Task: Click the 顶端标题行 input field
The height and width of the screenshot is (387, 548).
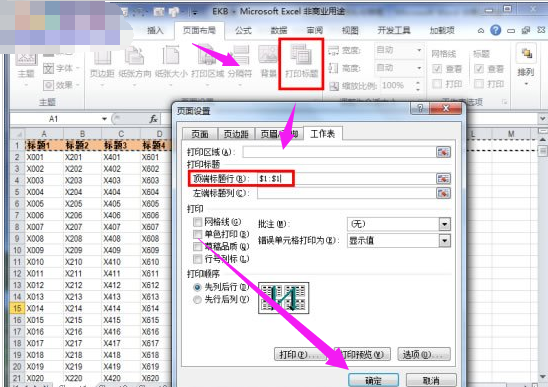Action: pos(346,179)
